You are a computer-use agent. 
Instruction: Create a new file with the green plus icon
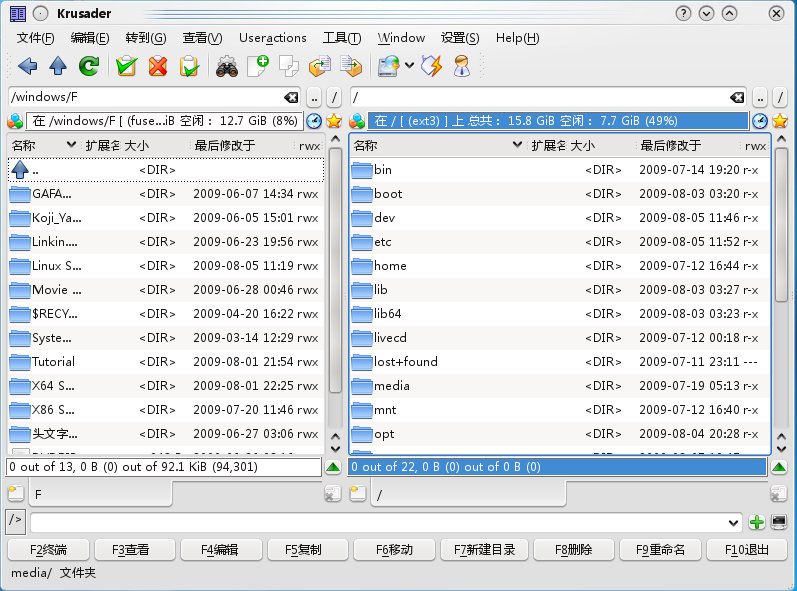[258, 66]
